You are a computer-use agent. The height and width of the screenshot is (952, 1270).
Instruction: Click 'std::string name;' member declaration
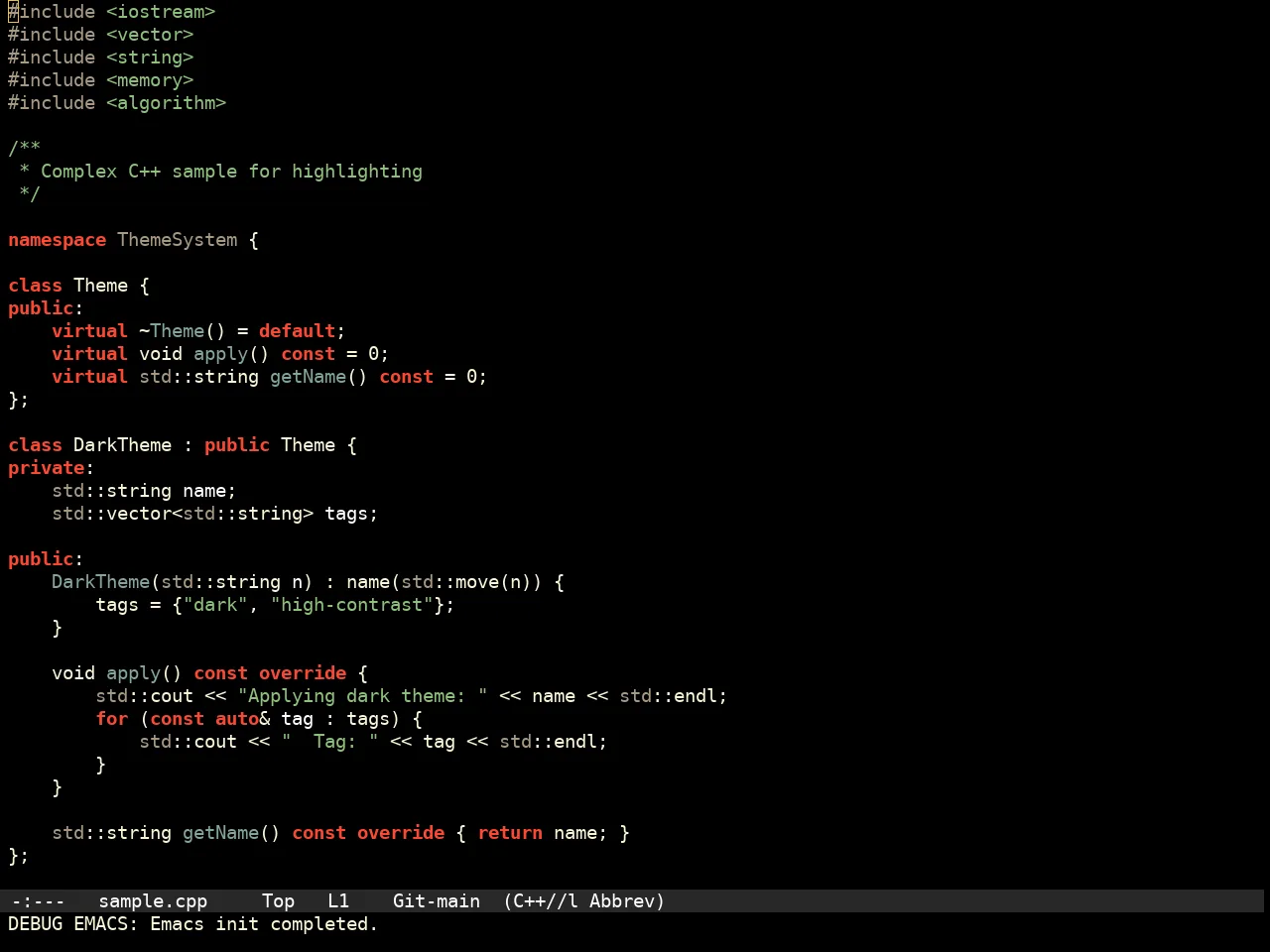point(144,491)
